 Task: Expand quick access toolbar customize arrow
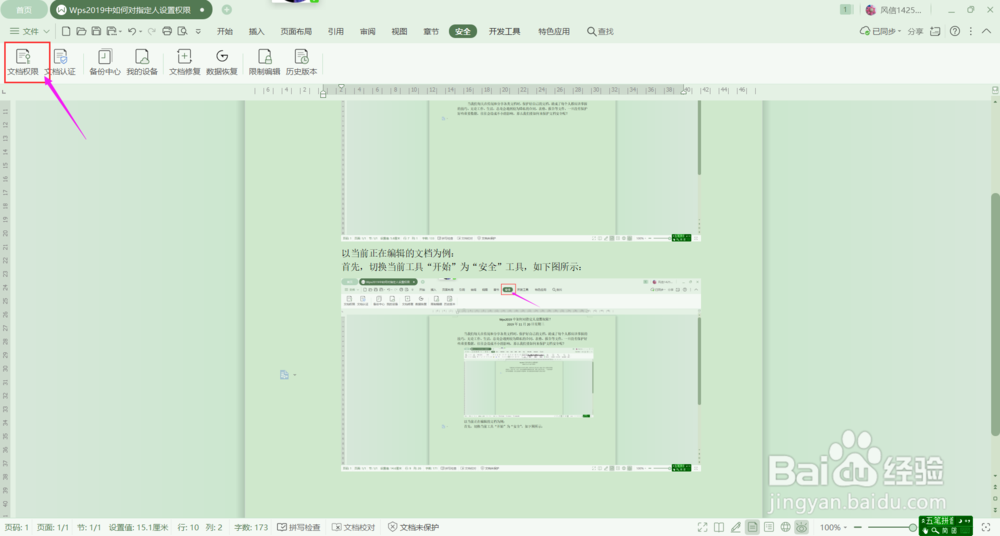198,31
